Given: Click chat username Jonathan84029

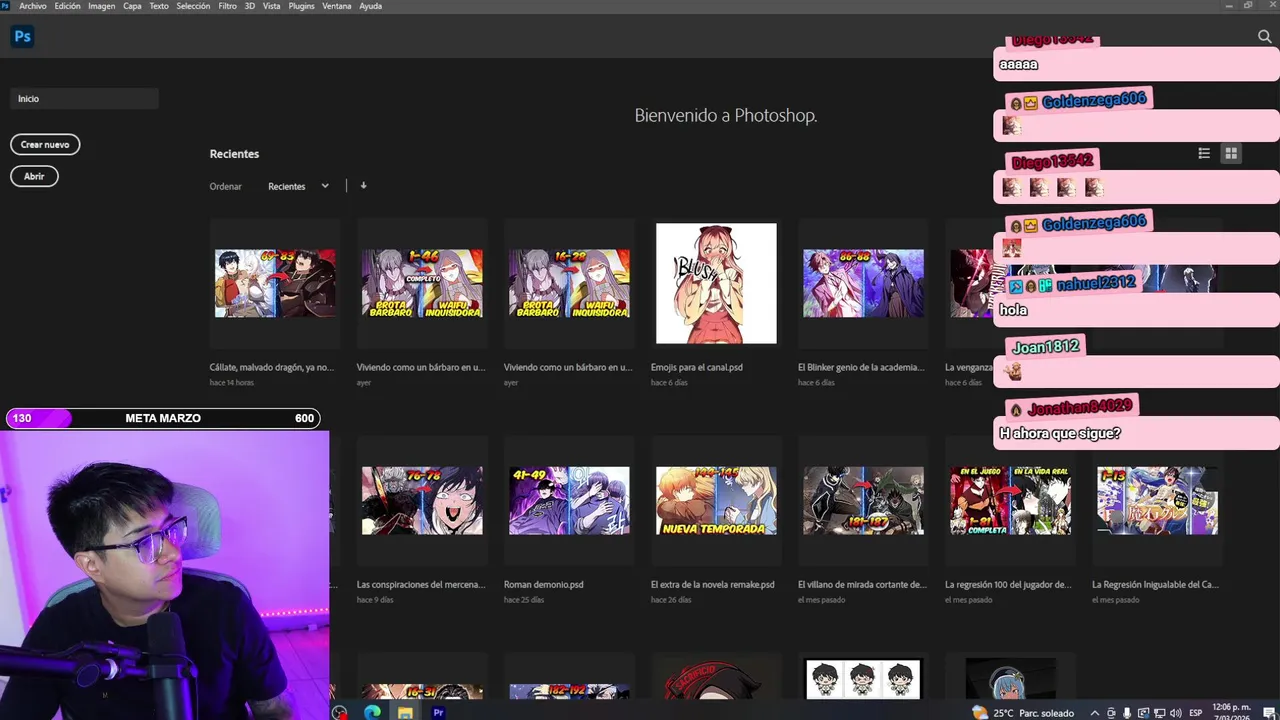Looking at the screenshot, I should 1080,407.
